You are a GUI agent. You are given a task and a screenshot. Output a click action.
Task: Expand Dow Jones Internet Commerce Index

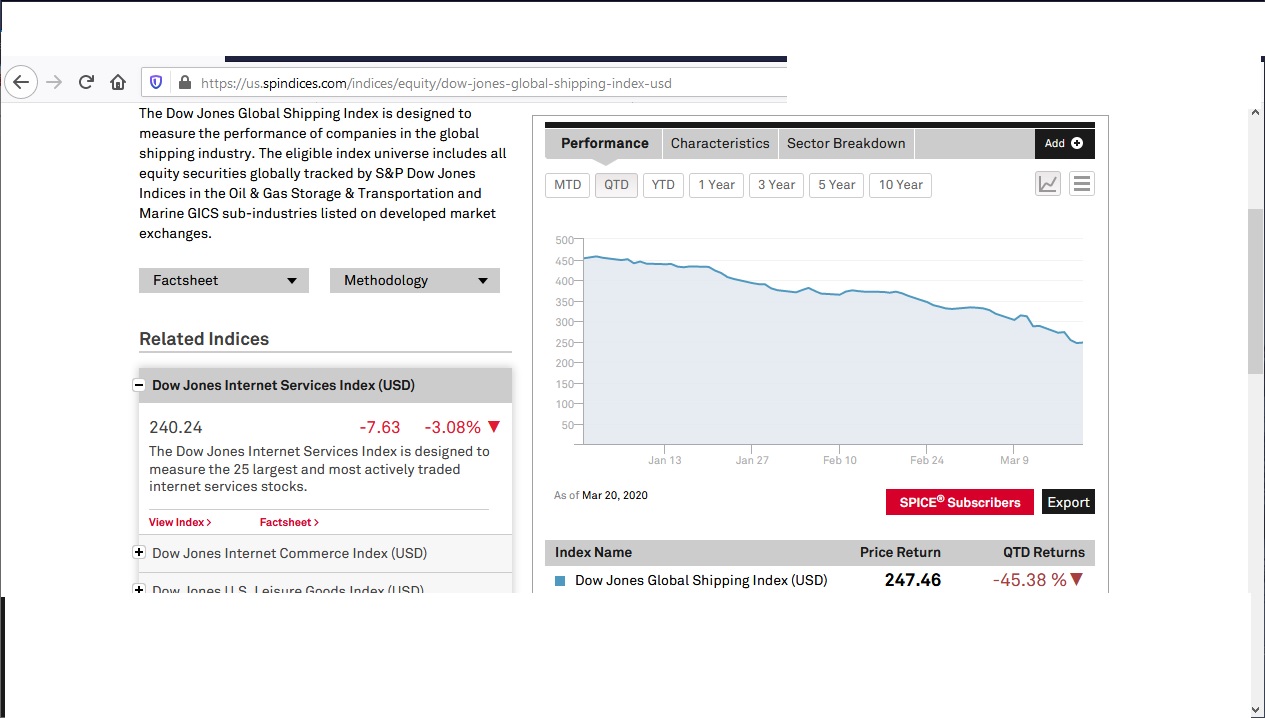[x=140, y=553]
